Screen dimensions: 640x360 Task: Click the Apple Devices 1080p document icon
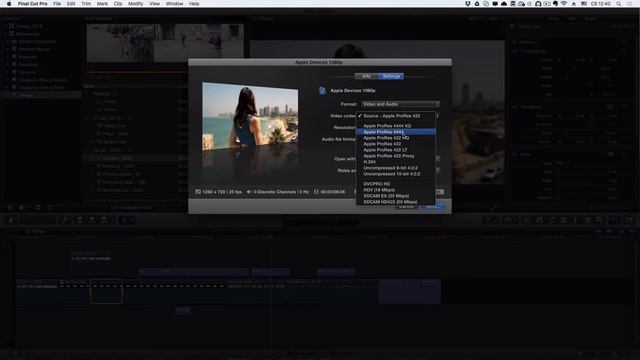coord(322,91)
